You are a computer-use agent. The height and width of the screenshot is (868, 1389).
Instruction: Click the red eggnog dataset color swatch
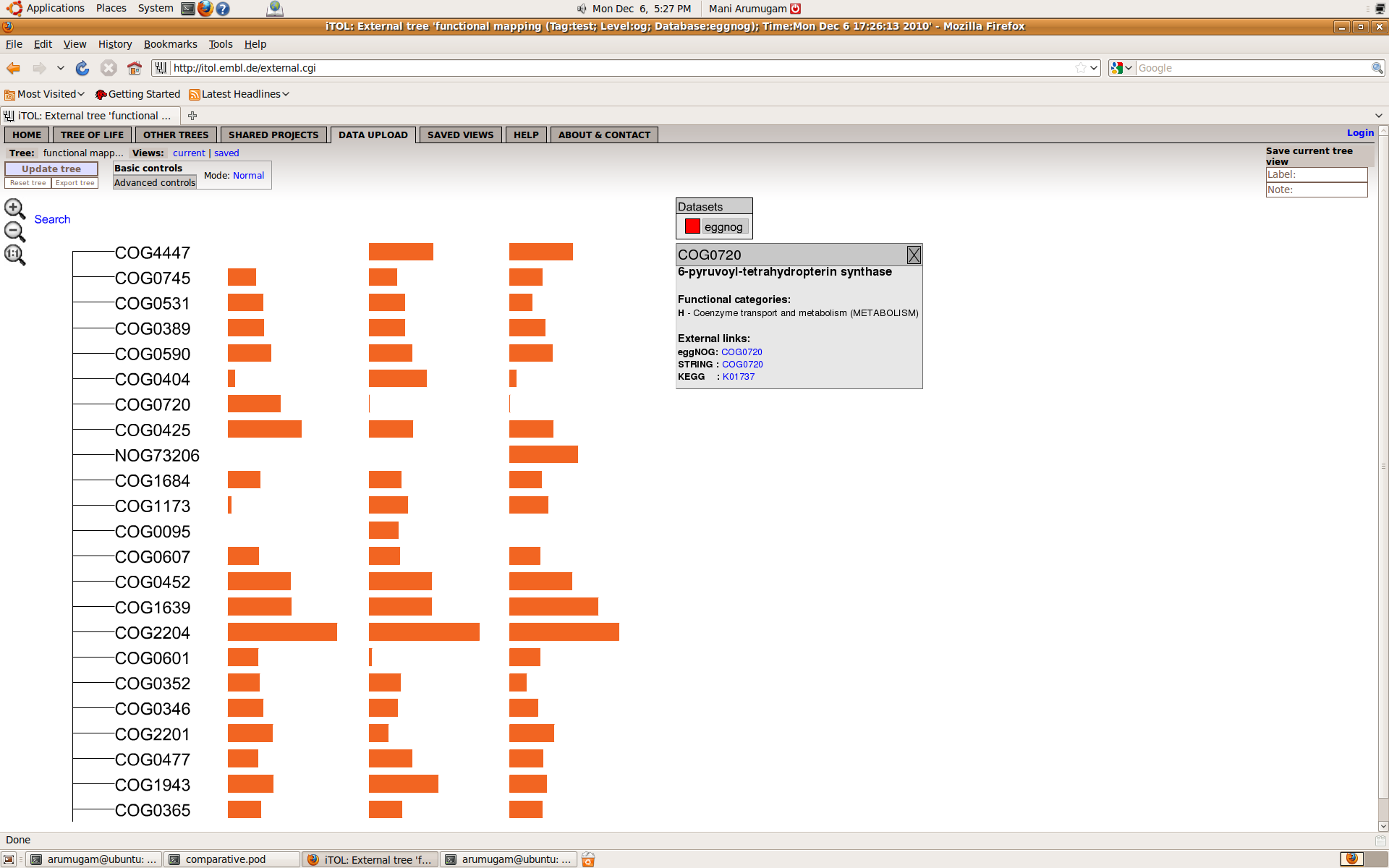692,227
